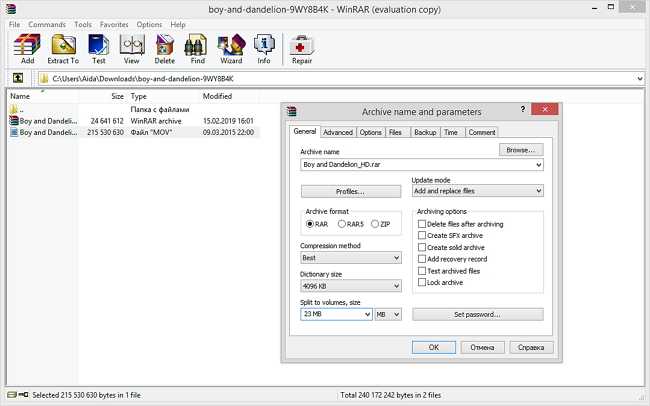Open the Wizard toolbar icon

tap(231, 49)
